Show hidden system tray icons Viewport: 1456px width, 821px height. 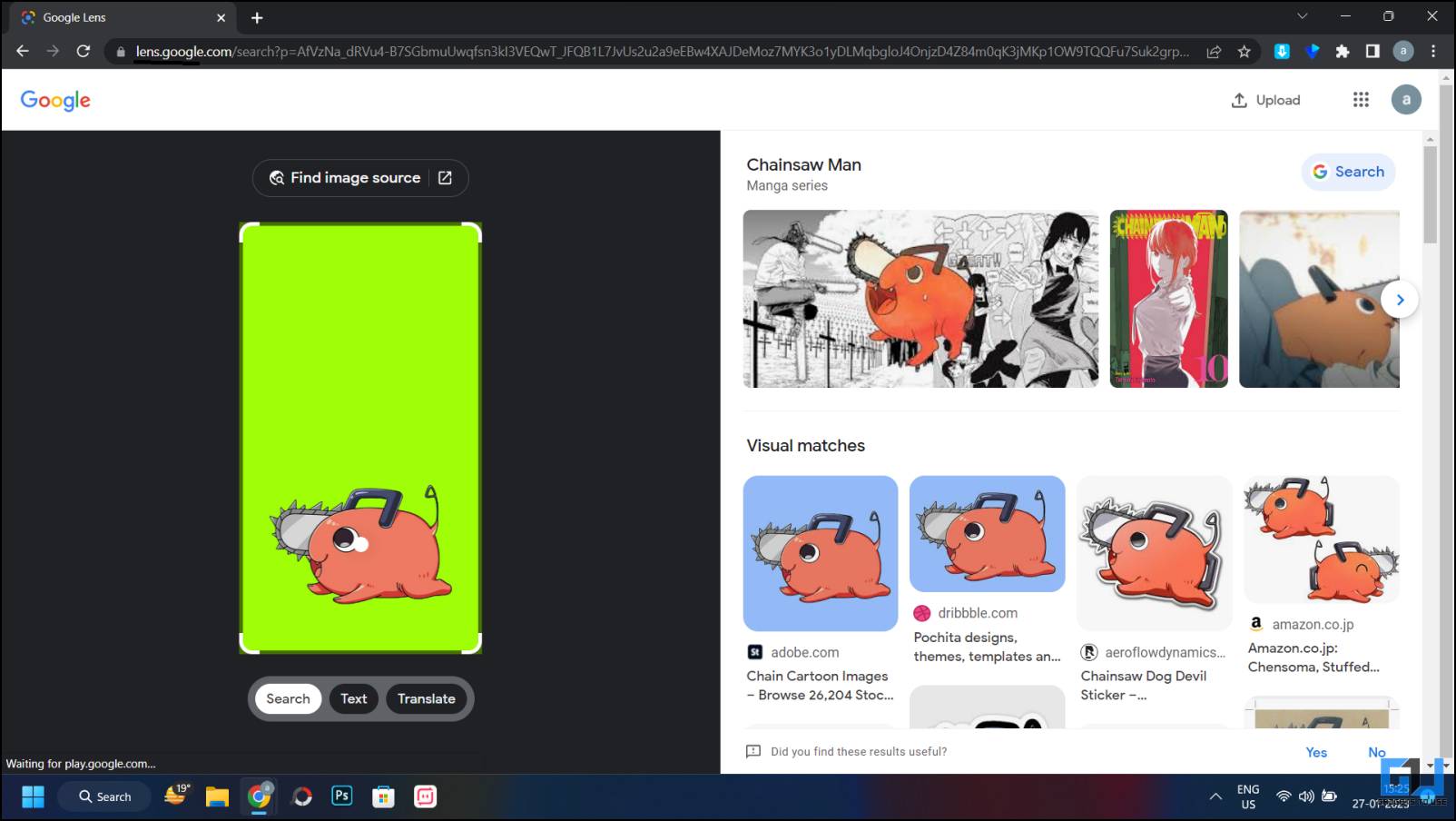point(1215,796)
